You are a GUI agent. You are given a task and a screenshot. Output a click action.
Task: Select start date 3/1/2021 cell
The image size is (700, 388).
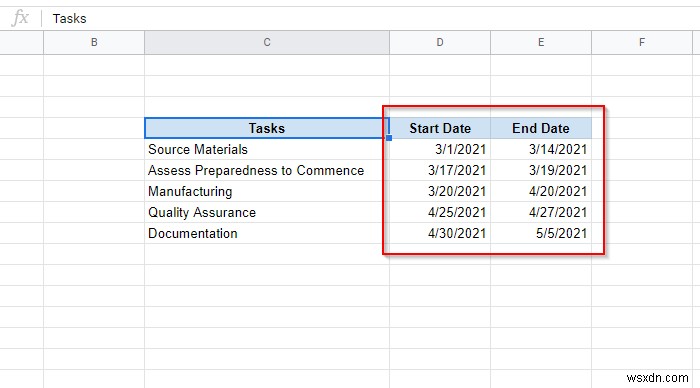point(440,149)
